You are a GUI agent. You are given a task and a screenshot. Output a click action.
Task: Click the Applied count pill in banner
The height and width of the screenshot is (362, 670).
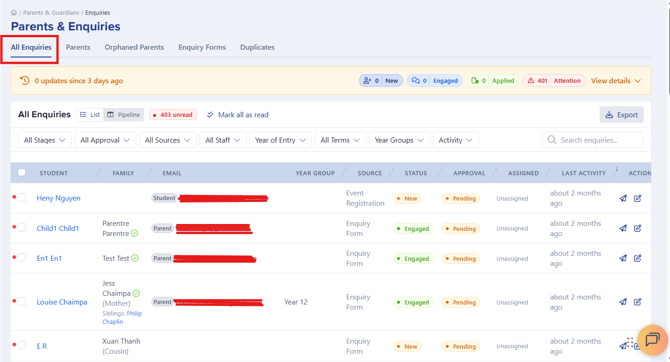(493, 81)
